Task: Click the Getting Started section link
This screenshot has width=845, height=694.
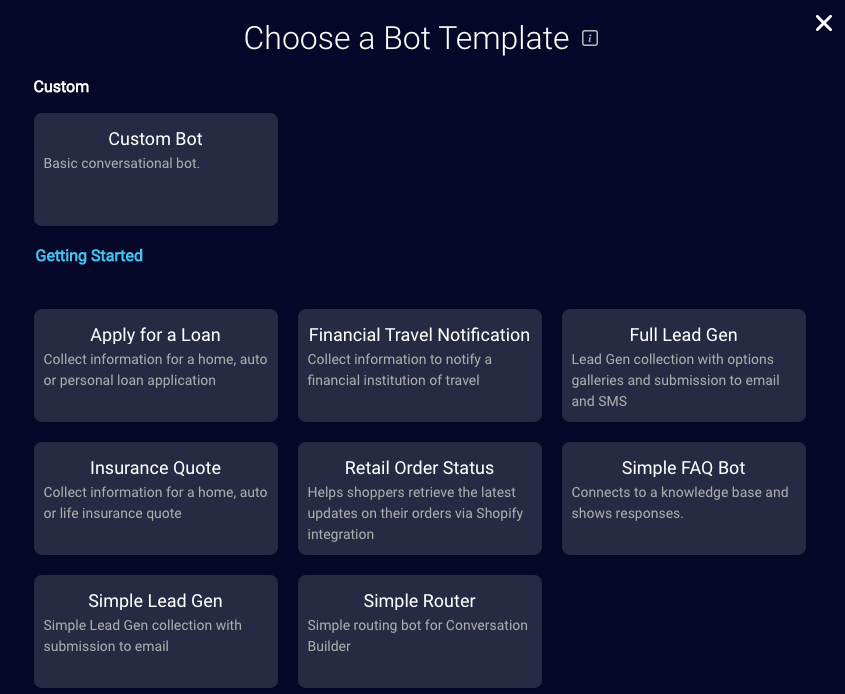Action: (x=89, y=255)
